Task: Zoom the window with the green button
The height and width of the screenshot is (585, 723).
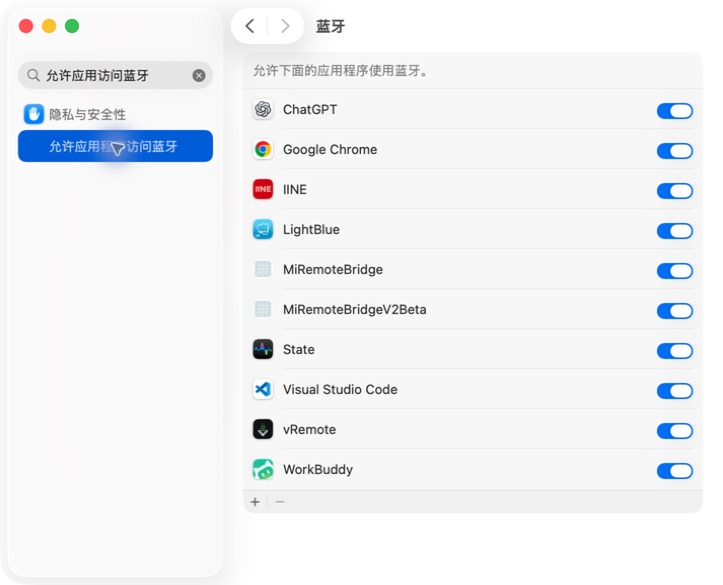Action: click(x=72, y=26)
